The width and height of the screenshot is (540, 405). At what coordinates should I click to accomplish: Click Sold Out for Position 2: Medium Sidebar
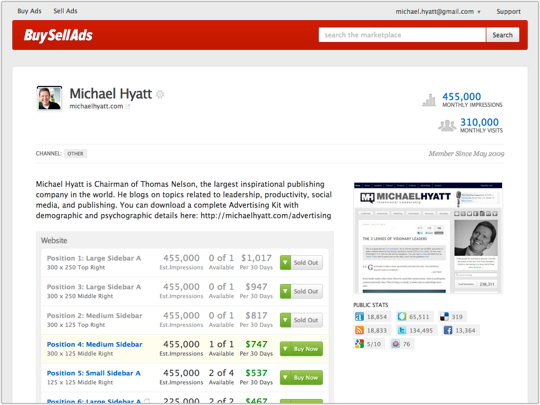(306, 320)
